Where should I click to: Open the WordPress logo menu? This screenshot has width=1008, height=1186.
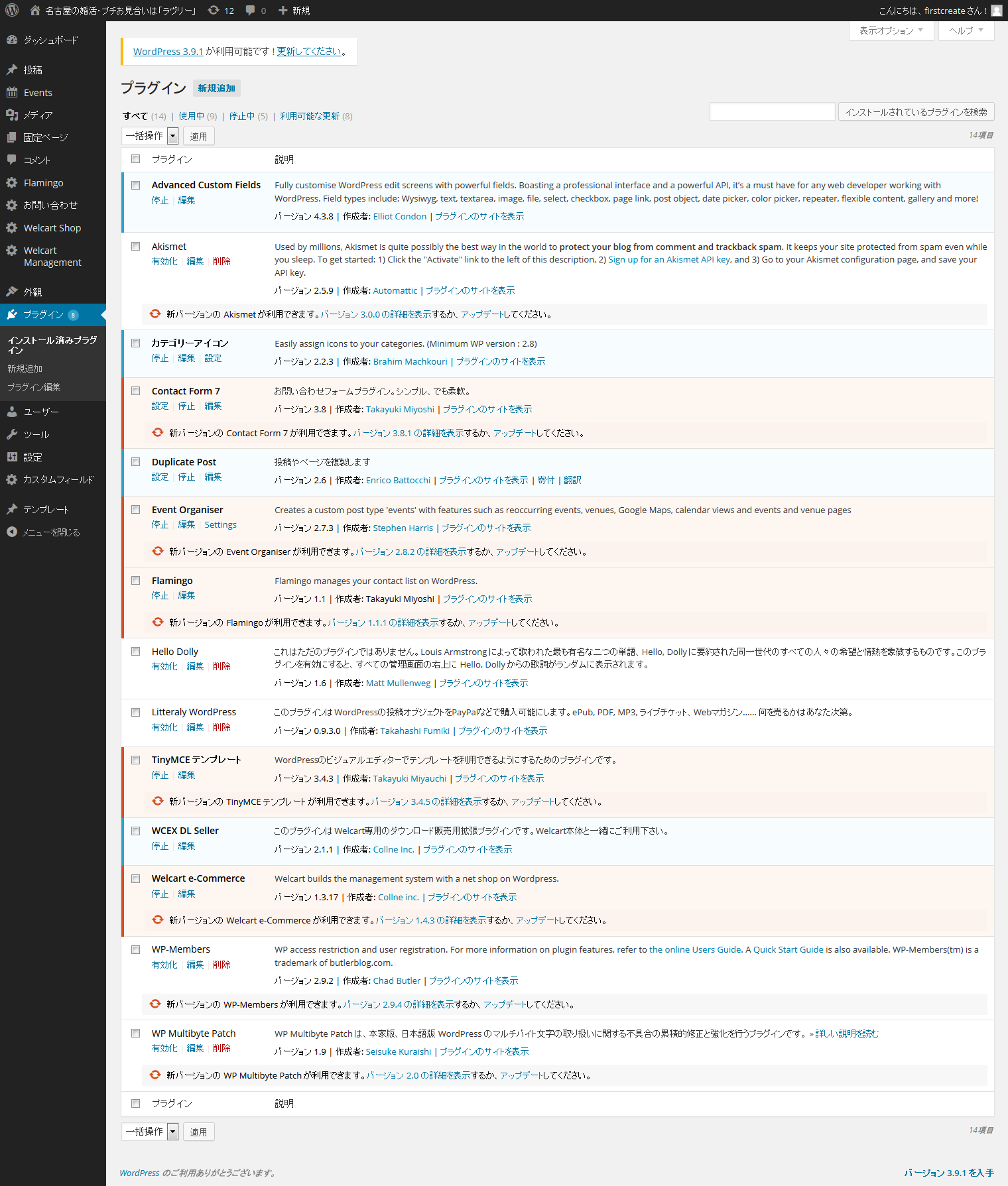(12, 11)
